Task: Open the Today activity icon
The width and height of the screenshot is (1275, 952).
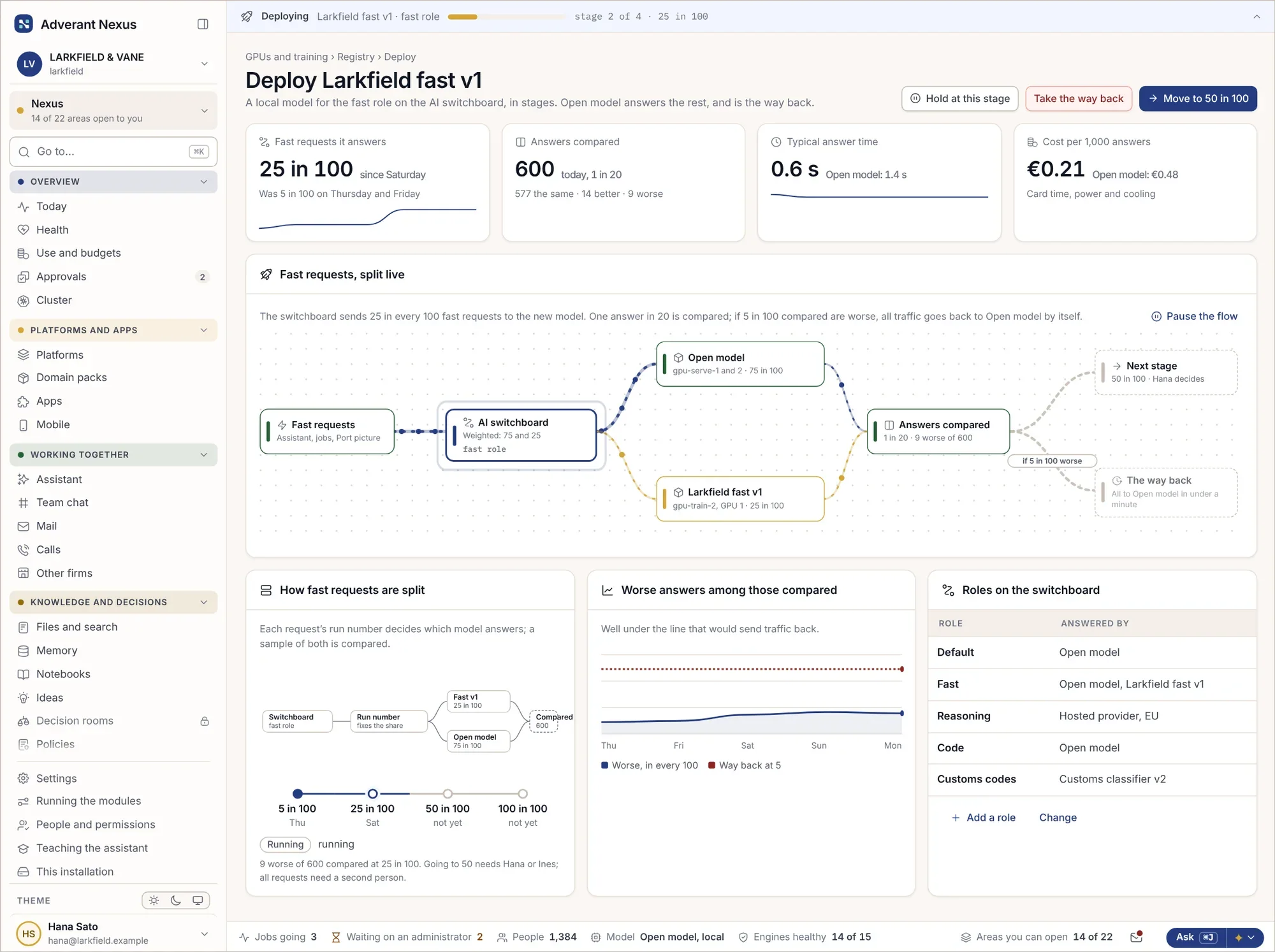Action: click(x=24, y=206)
